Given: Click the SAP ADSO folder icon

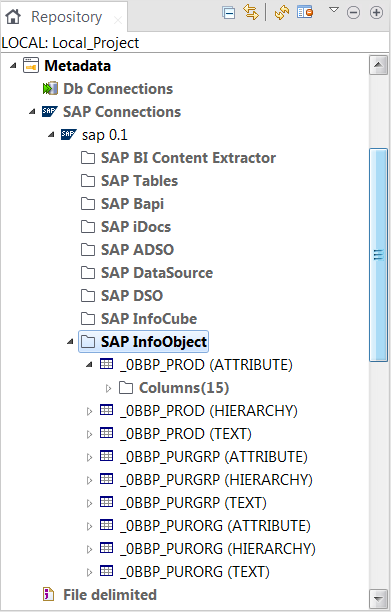Looking at the screenshot, I should coord(88,250).
